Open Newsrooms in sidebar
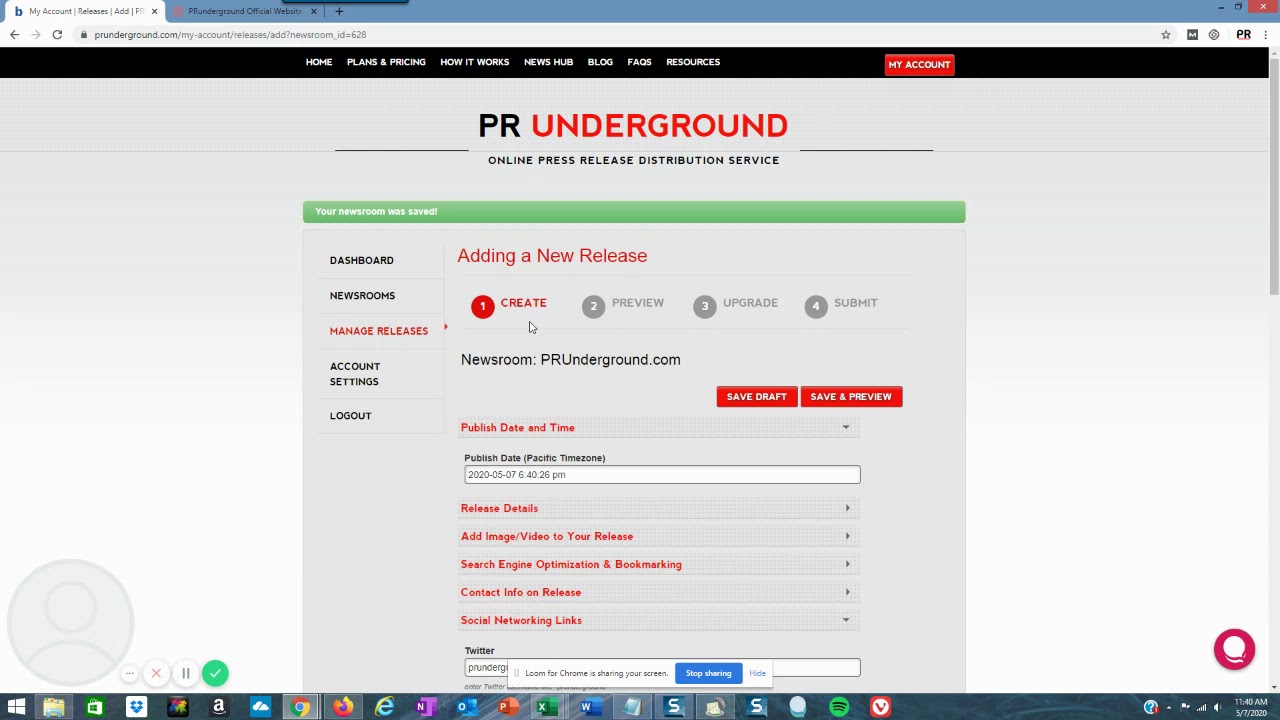This screenshot has height=720, width=1280. pyautogui.click(x=362, y=296)
